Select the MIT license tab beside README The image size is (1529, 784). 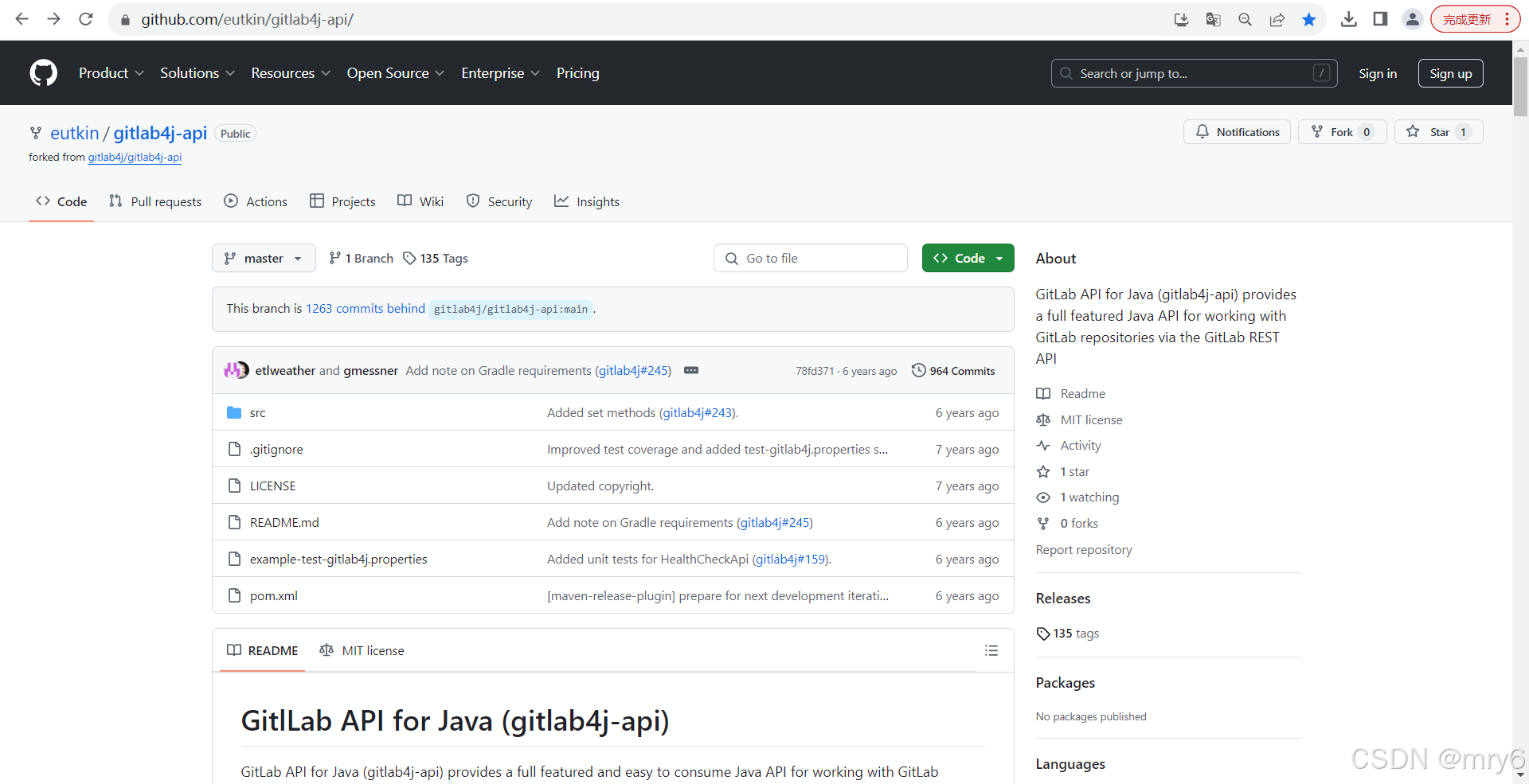tap(362, 650)
